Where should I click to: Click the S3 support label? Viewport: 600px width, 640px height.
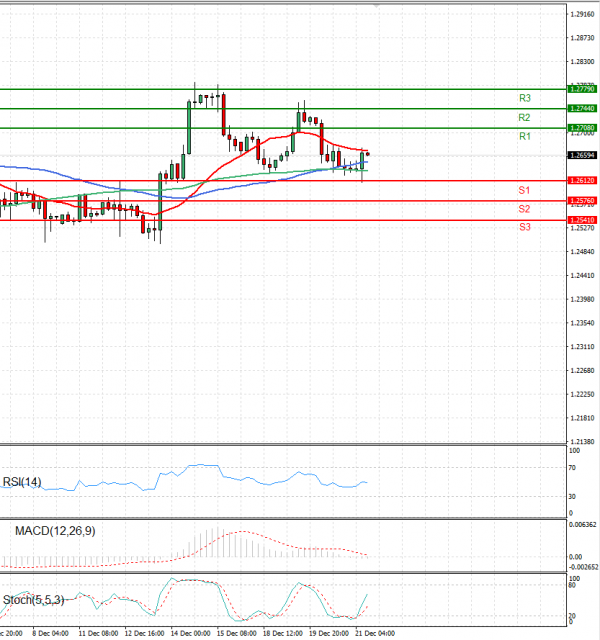pos(524,227)
